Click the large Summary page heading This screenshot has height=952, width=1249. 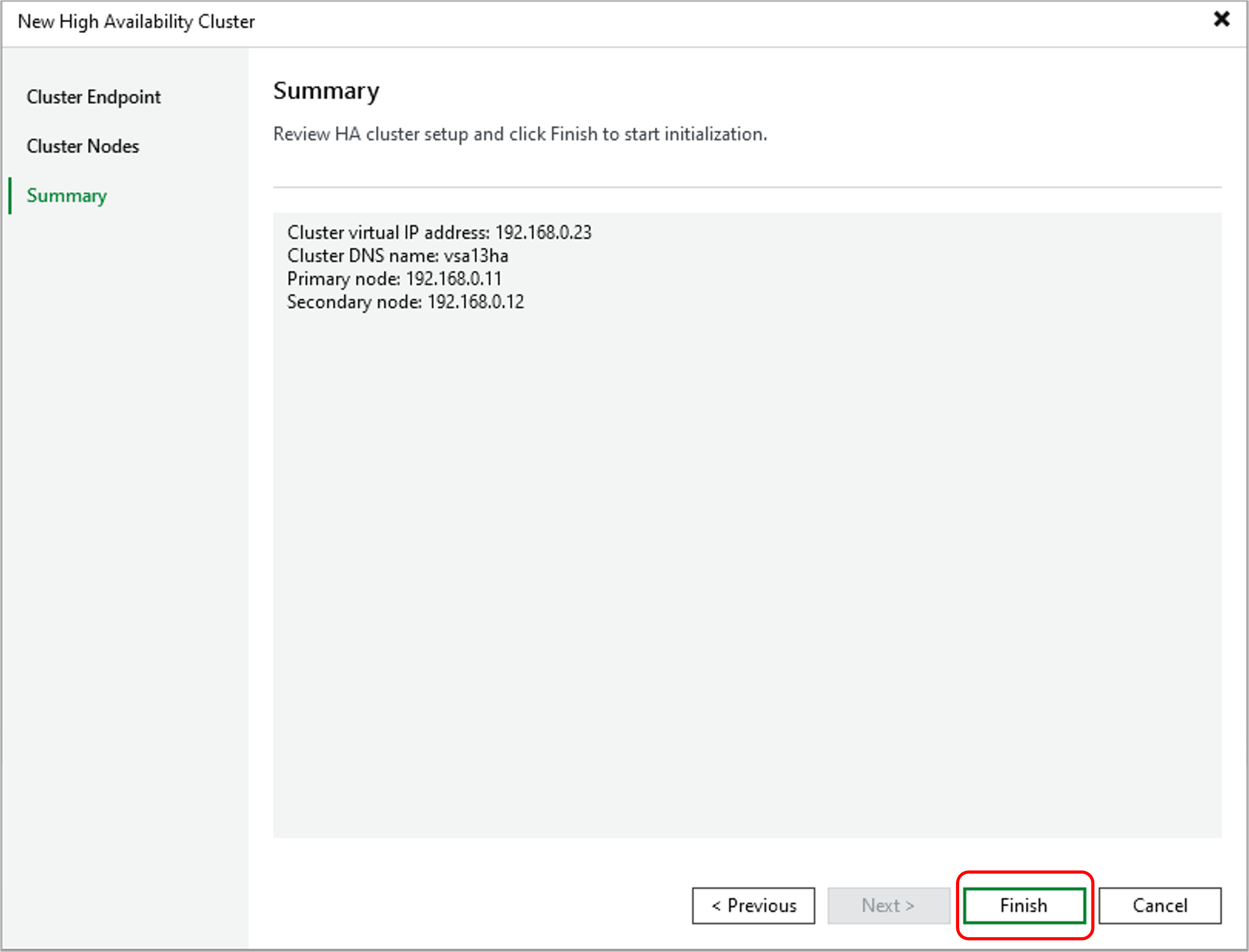click(327, 90)
